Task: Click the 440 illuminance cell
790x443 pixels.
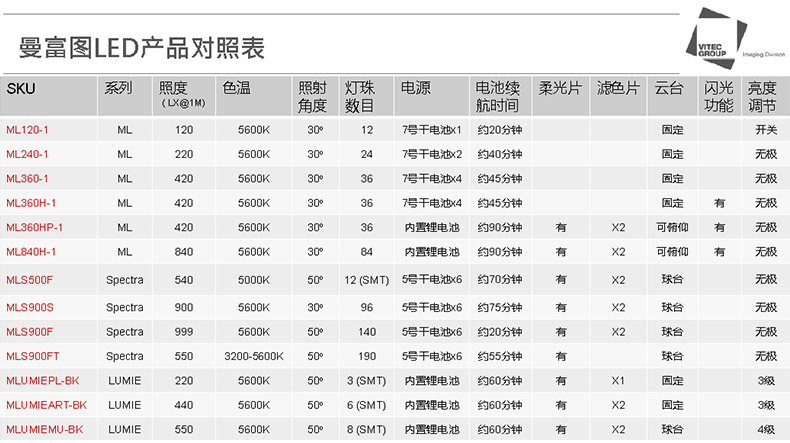Action: [184, 405]
